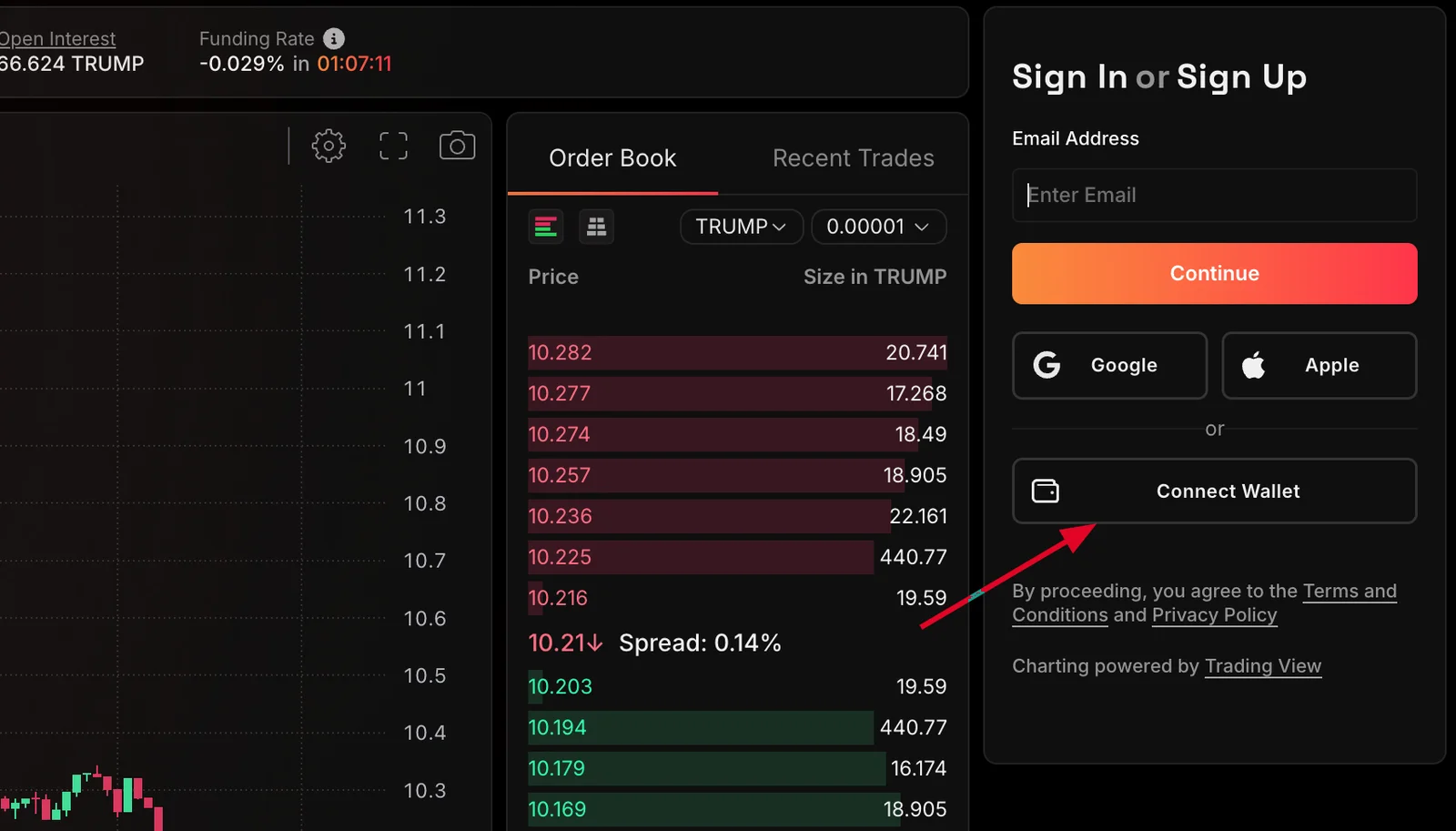Click Price column header
Screen dimensions: 1456x831
[x=553, y=277]
